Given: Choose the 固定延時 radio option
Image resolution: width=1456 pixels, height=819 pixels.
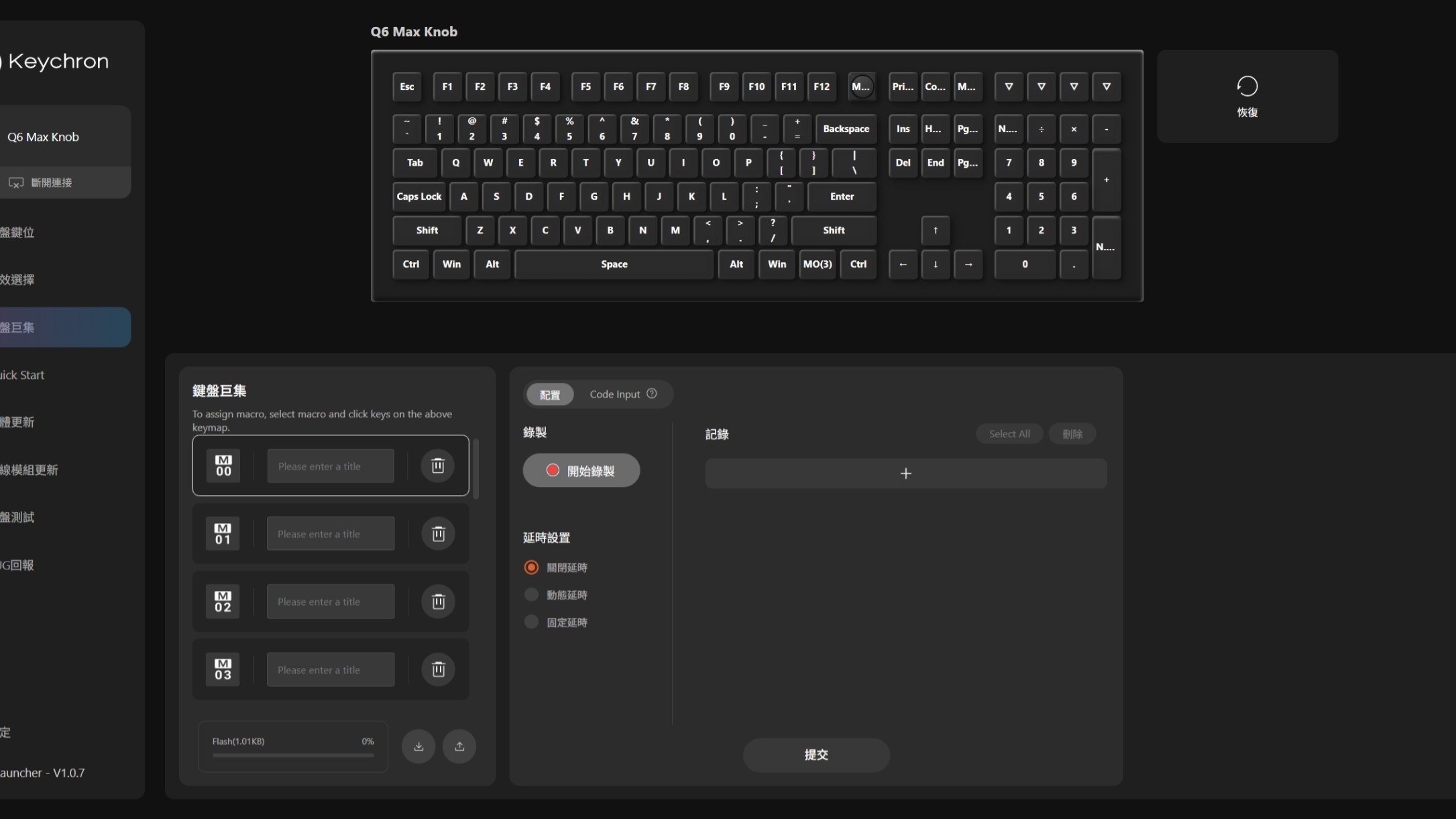Looking at the screenshot, I should (x=531, y=622).
